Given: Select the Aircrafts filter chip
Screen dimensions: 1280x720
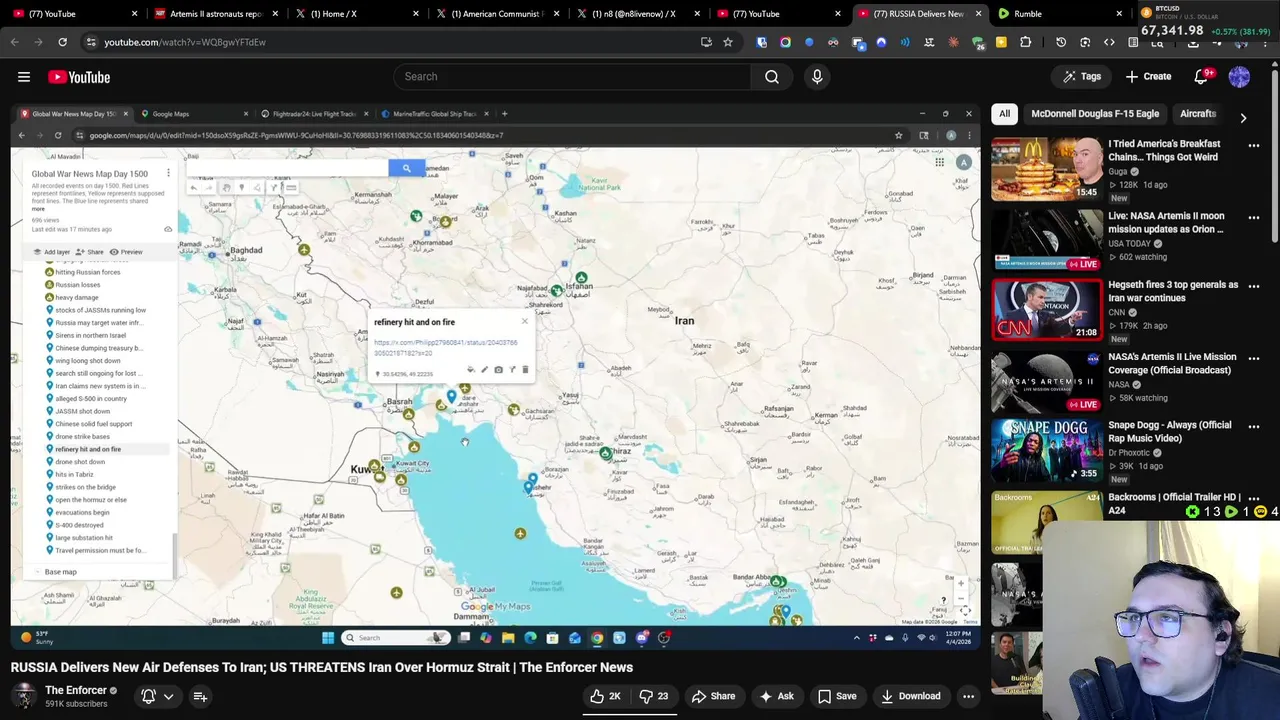Looking at the screenshot, I should 1197,114.
